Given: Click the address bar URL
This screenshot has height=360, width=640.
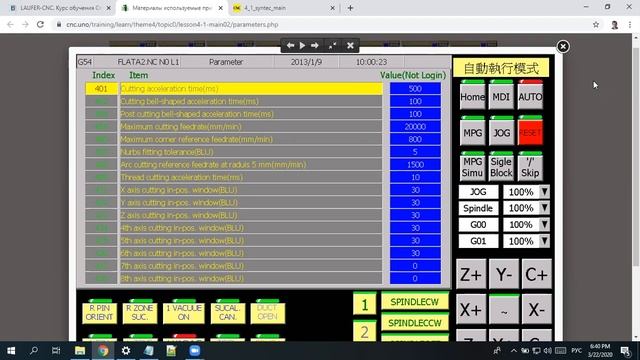Looking at the screenshot, I should click(172, 24).
